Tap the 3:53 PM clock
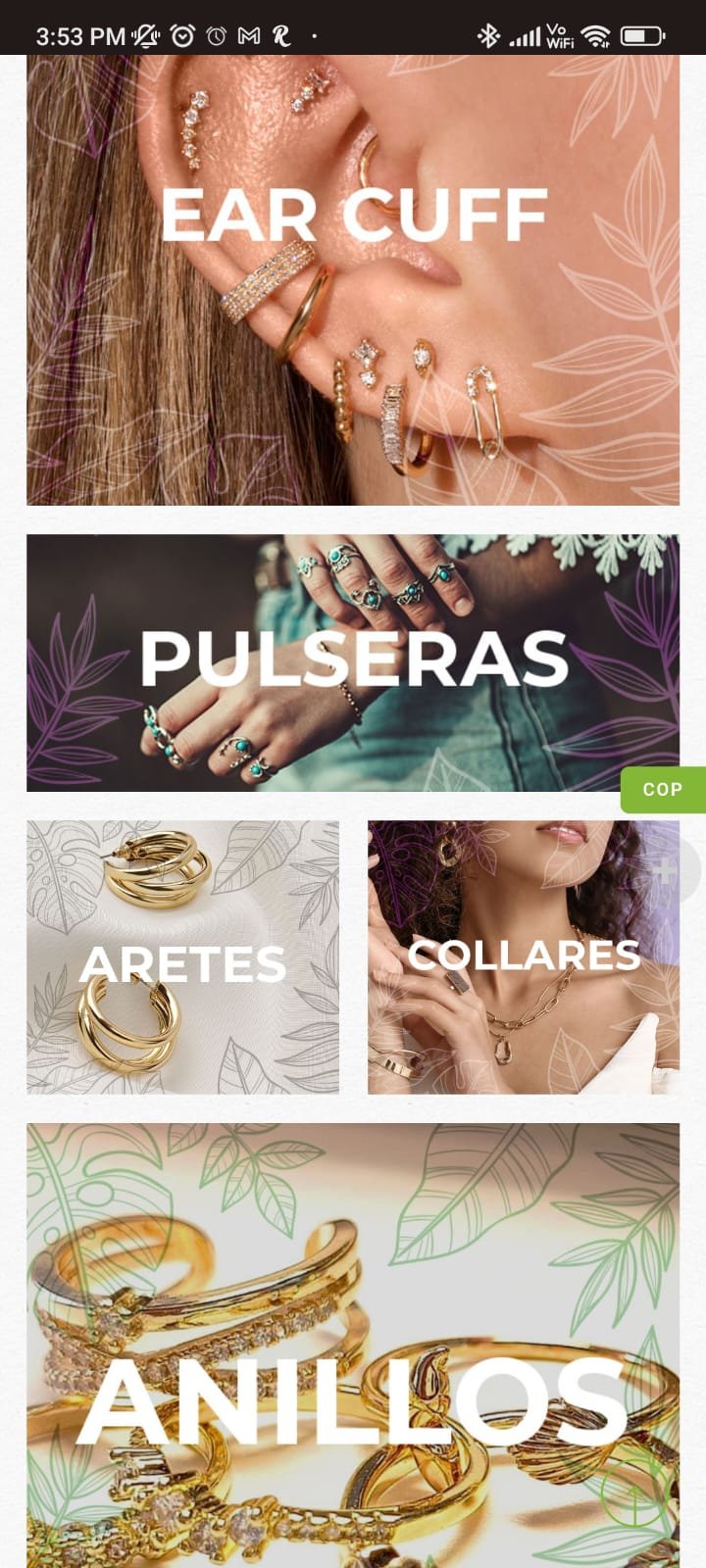Viewport: 706px width, 1568px height. 80,37
